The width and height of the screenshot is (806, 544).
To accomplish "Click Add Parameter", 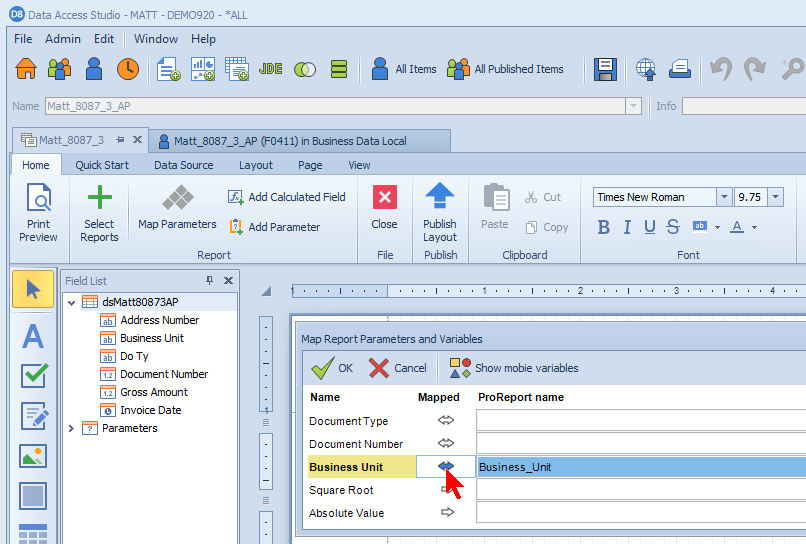I will (x=274, y=227).
